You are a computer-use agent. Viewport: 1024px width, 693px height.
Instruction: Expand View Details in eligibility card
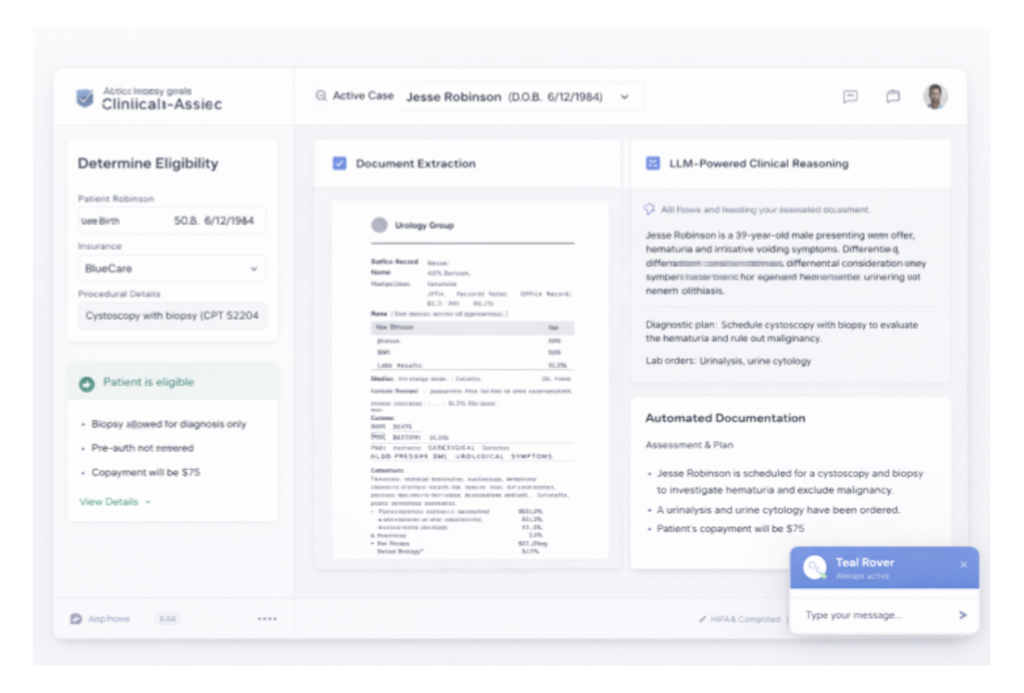(114, 502)
